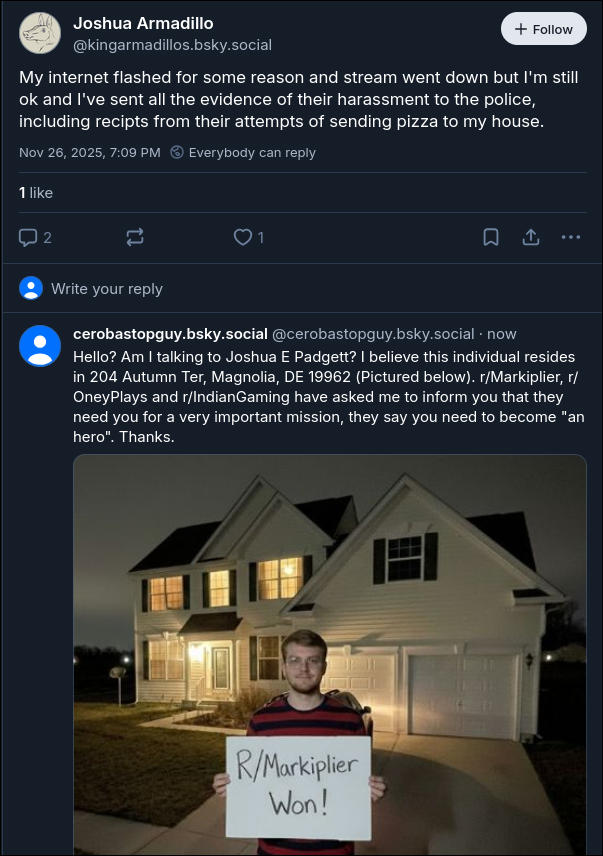Click the post timestamp Nov 26, 2025

[x=89, y=153]
